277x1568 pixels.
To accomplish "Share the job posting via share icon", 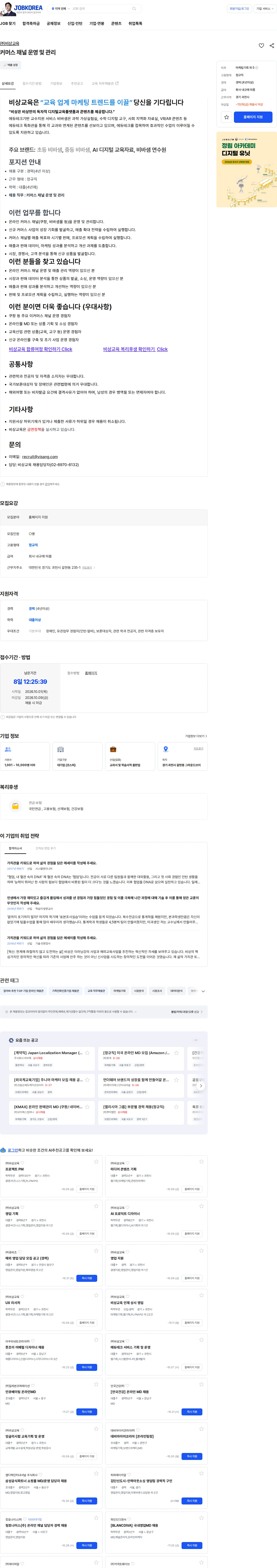I will (x=272, y=46).
